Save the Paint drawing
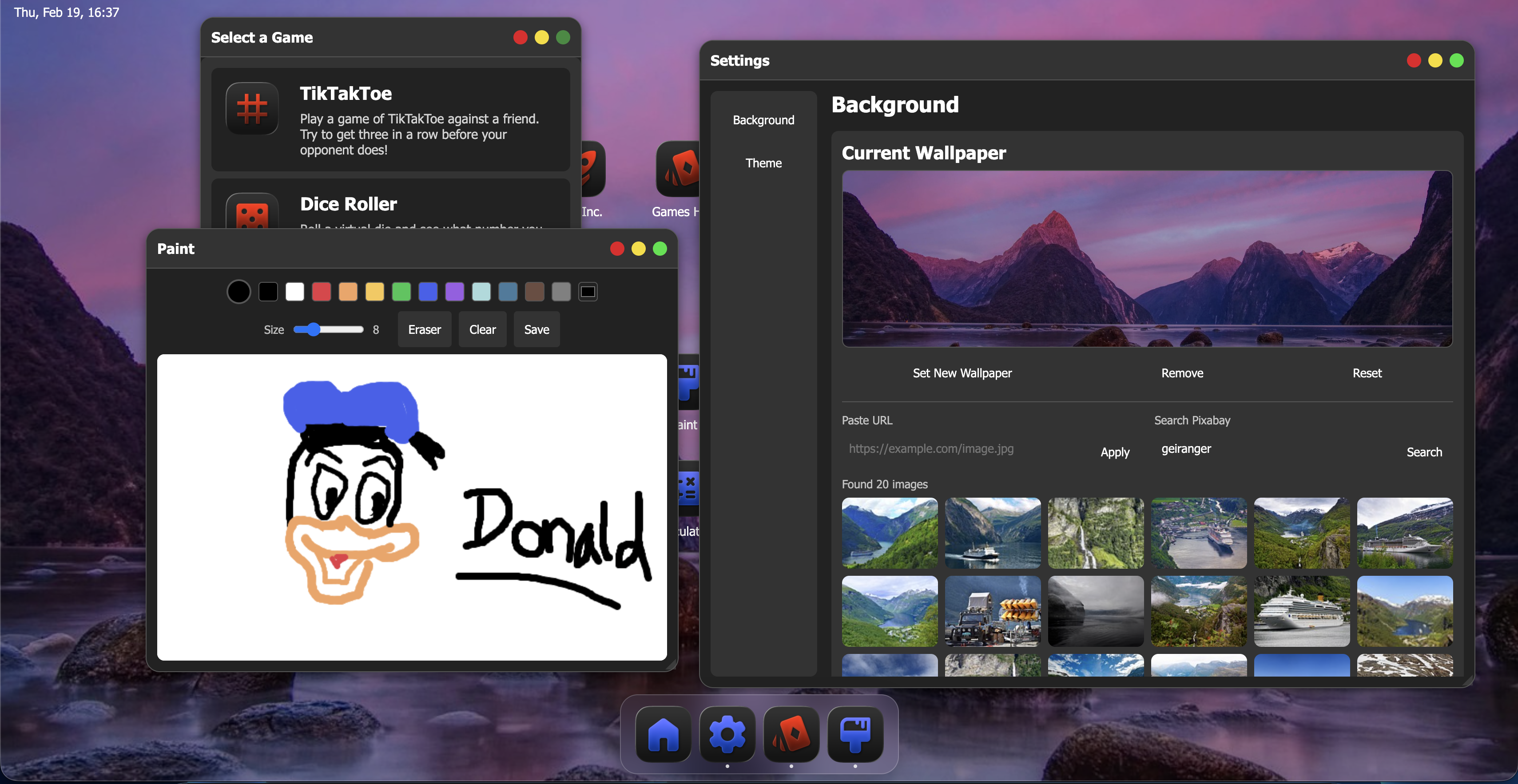This screenshot has height=784, width=1518. click(536, 330)
